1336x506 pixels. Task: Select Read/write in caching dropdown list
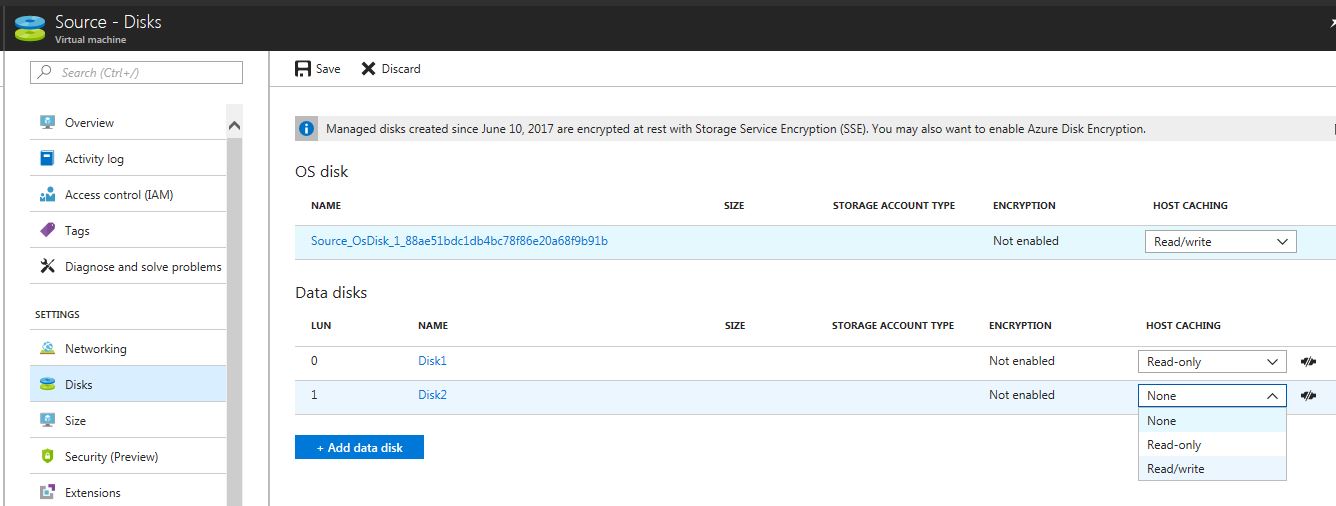(1212, 469)
